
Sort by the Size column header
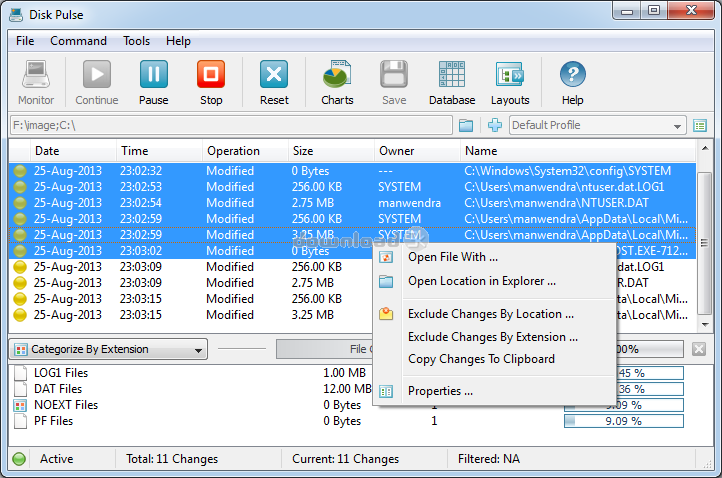(x=332, y=151)
